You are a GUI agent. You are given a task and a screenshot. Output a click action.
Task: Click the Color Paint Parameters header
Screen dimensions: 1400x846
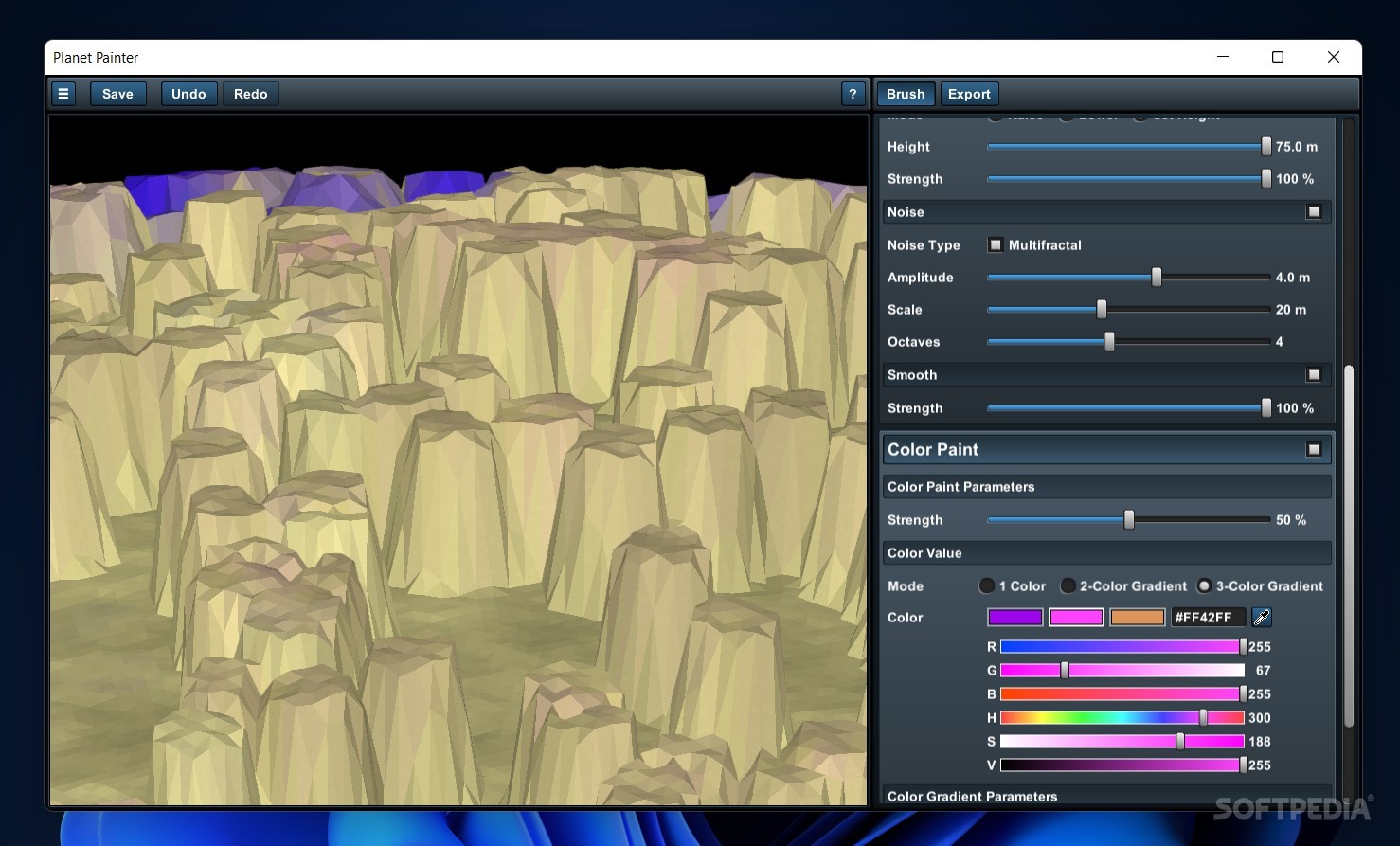(x=1107, y=487)
